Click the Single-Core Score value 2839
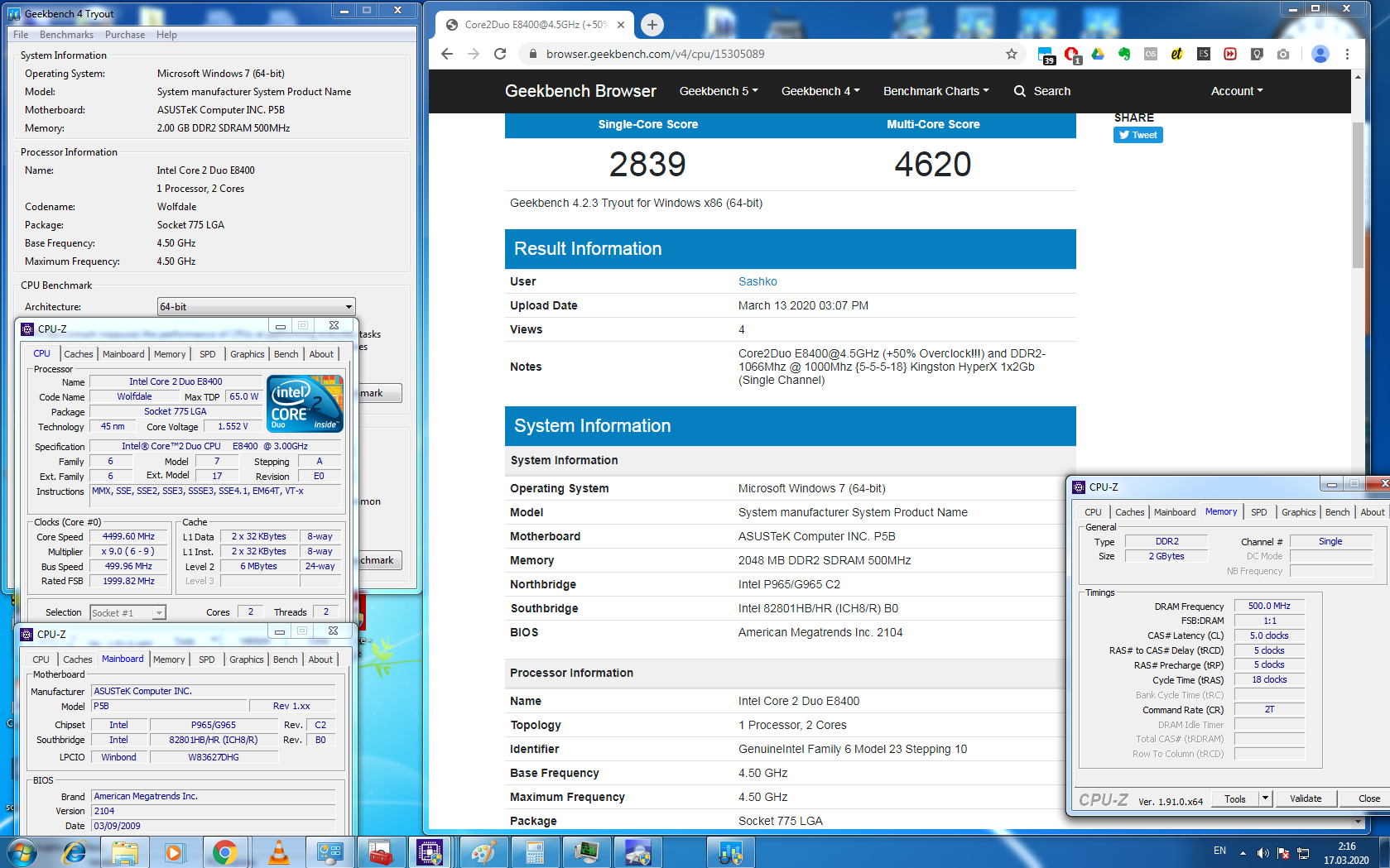The width and height of the screenshot is (1390, 868). [647, 164]
